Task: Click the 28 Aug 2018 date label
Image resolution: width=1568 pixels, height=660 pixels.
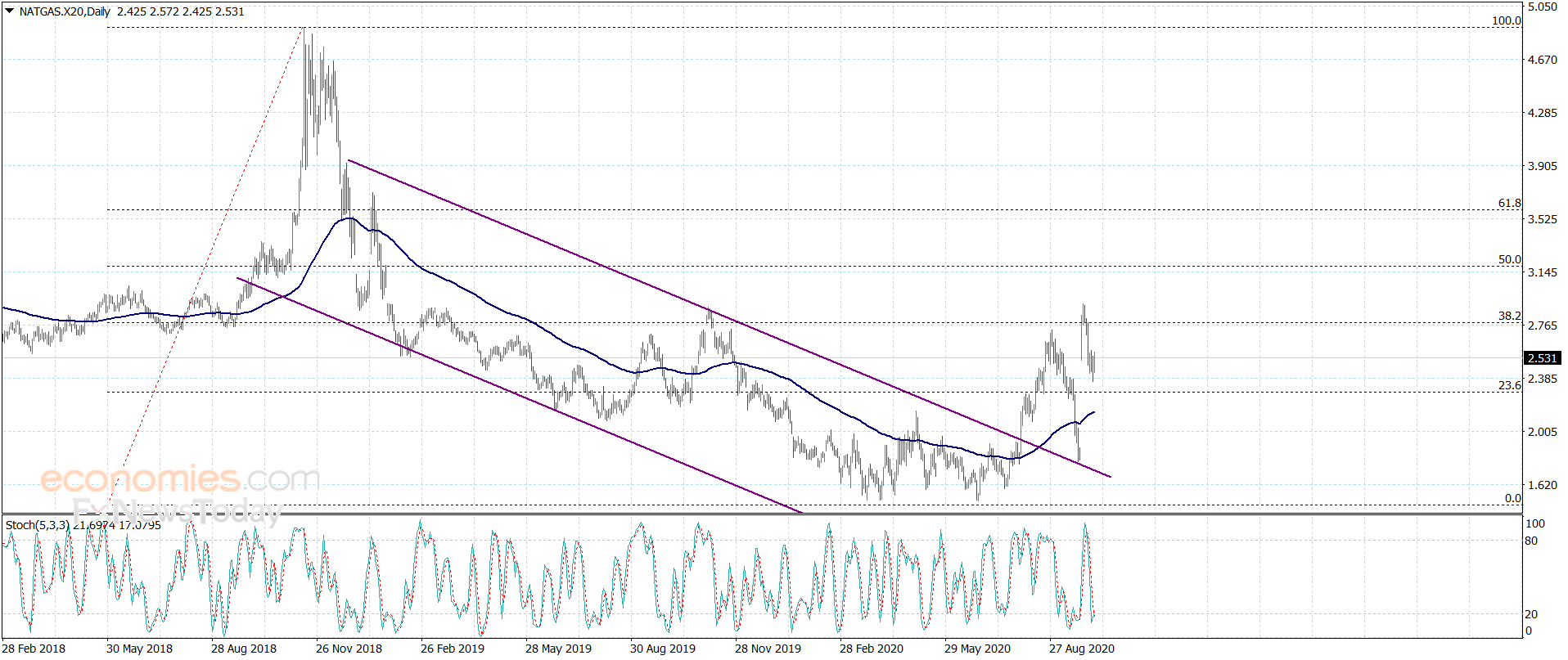Action: pos(244,649)
